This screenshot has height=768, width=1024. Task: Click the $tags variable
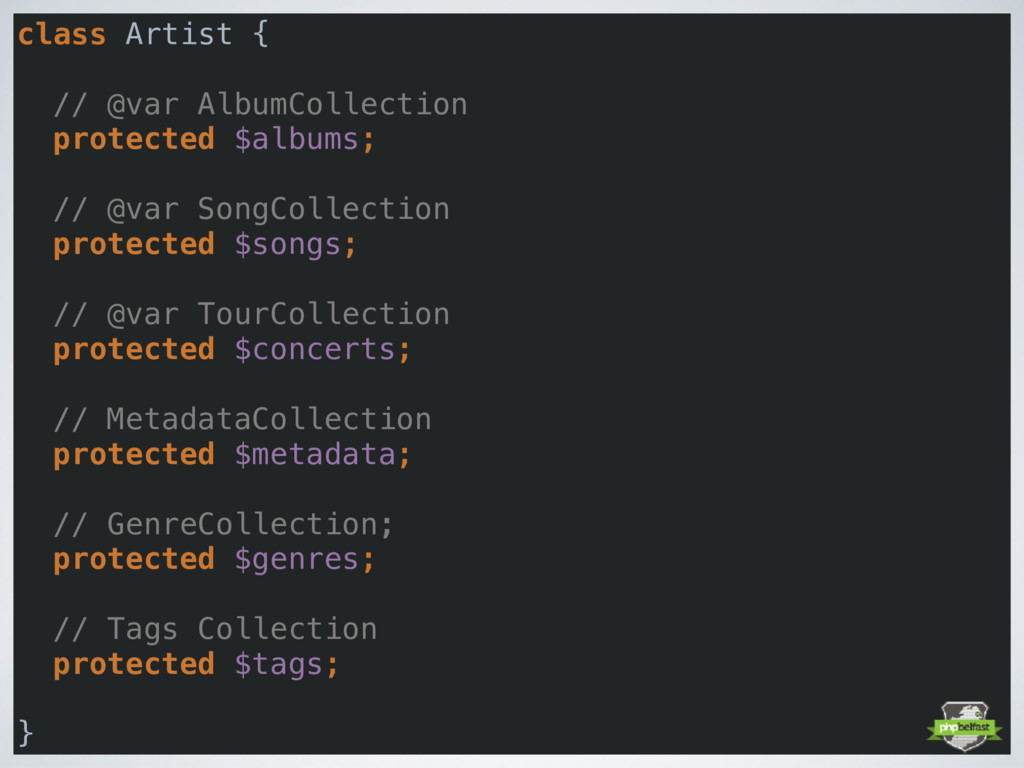(278, 665)
